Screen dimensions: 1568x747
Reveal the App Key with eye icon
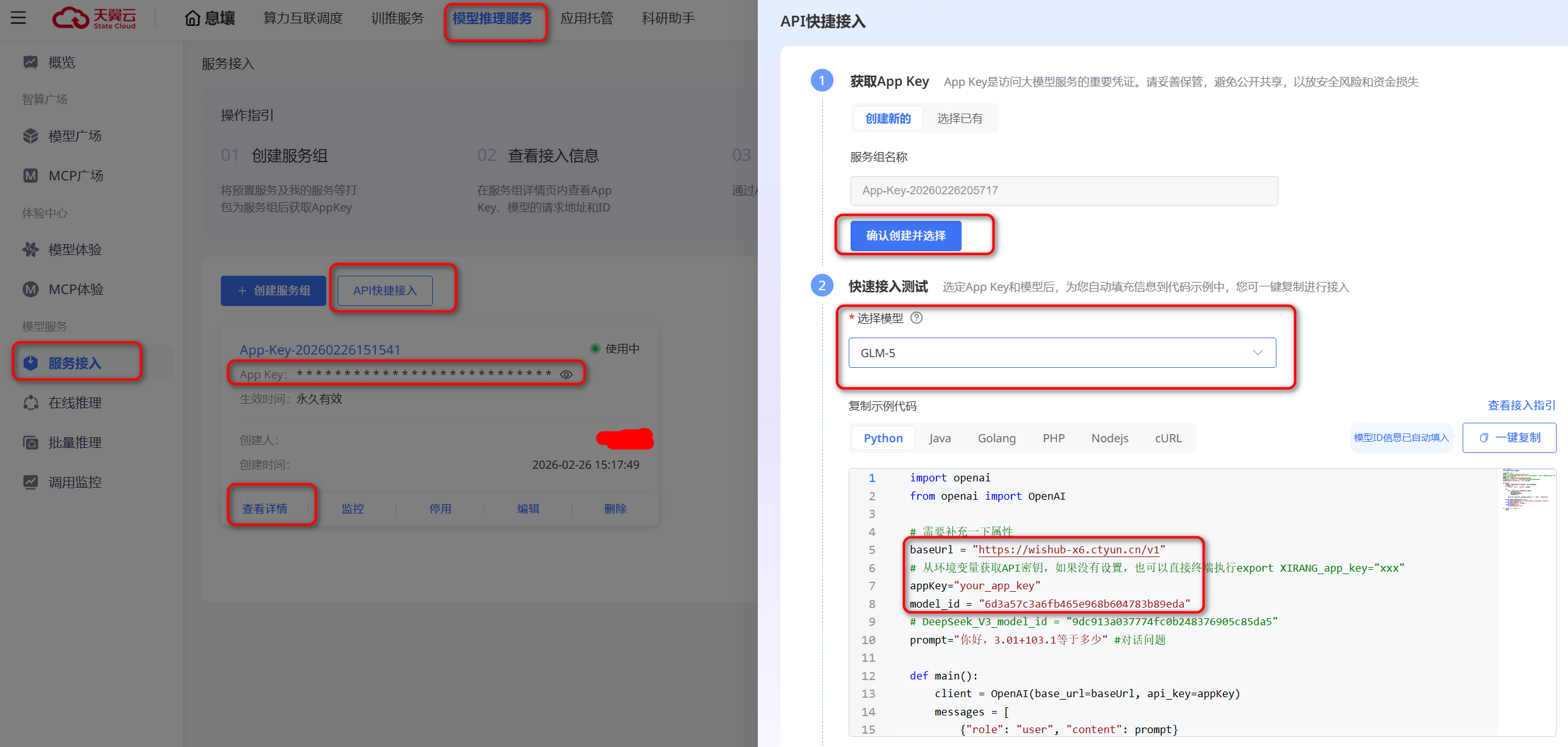[x=567, y=375]
